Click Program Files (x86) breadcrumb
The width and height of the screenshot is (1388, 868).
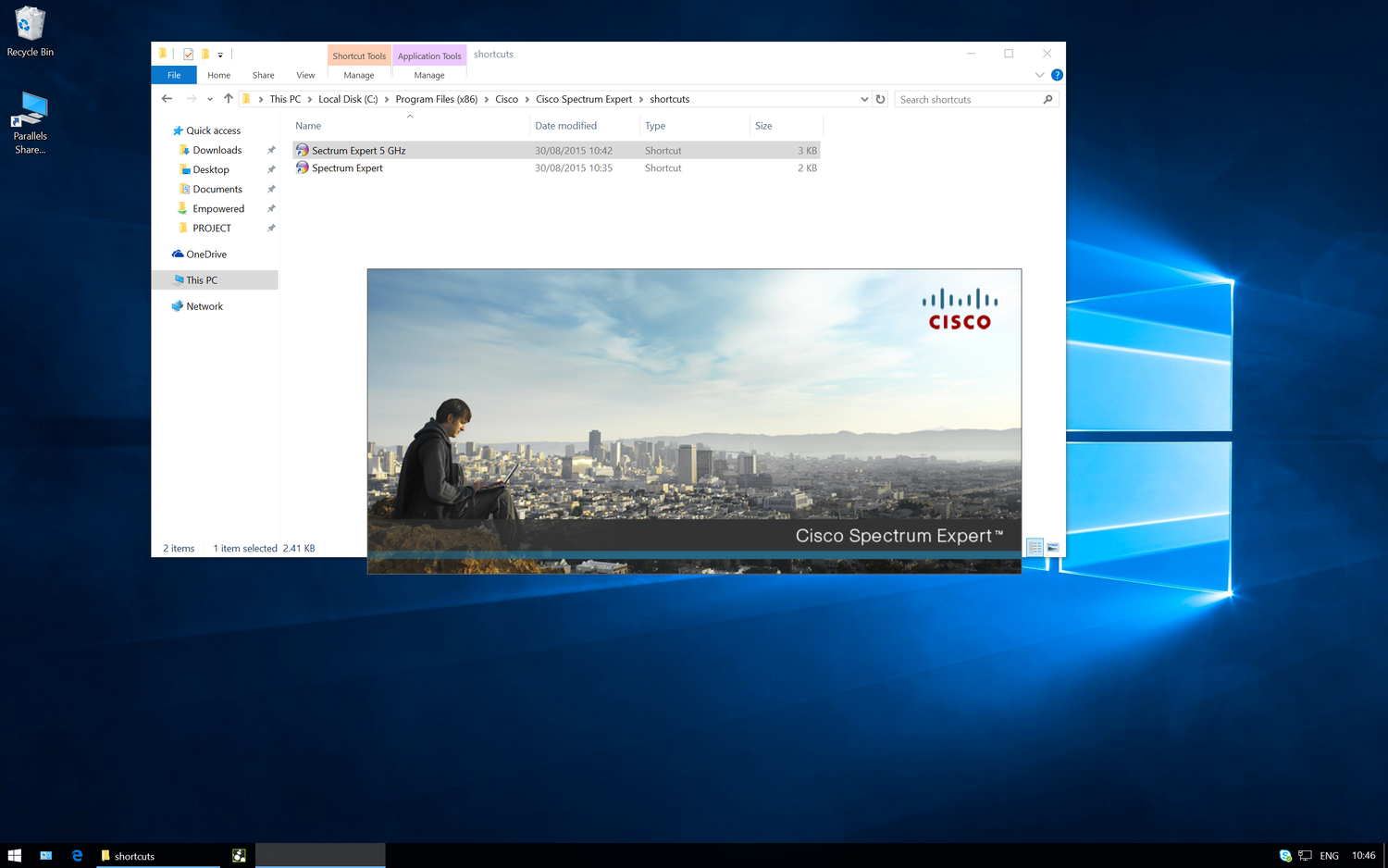pos(437,99)
